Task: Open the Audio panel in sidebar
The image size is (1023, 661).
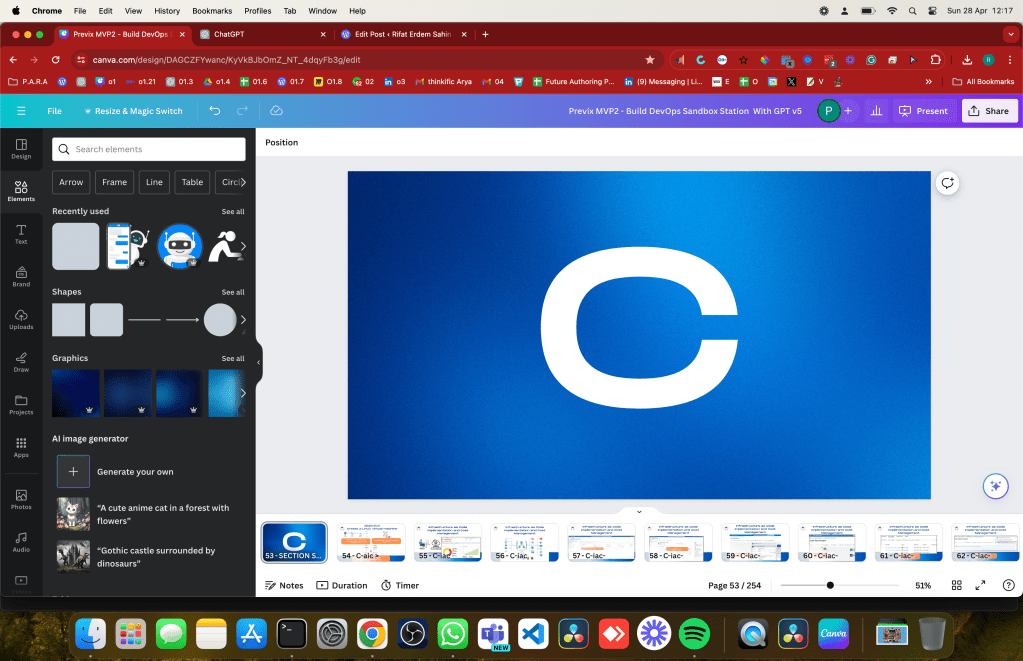Action: [x=21, y=542]
